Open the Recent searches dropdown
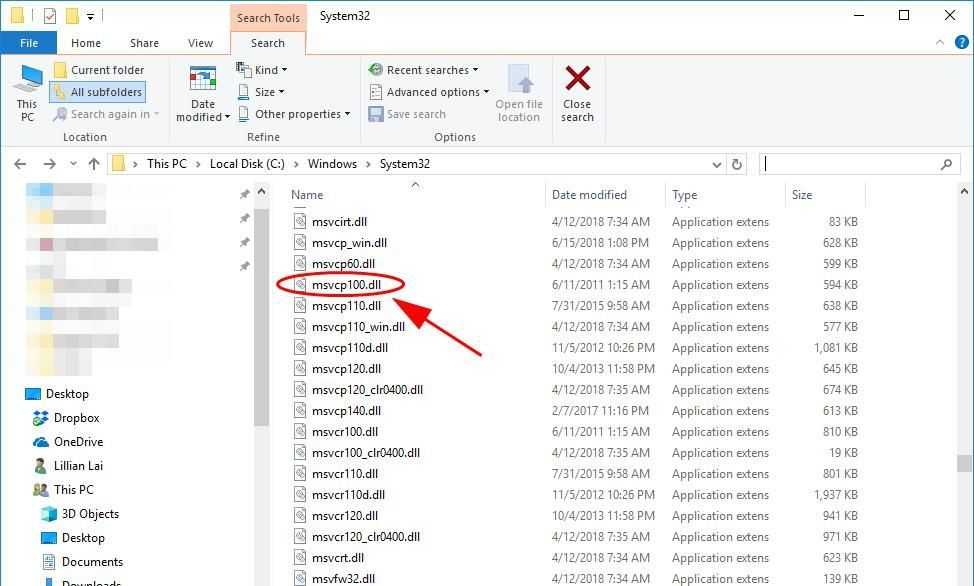 tap(423, 70)
